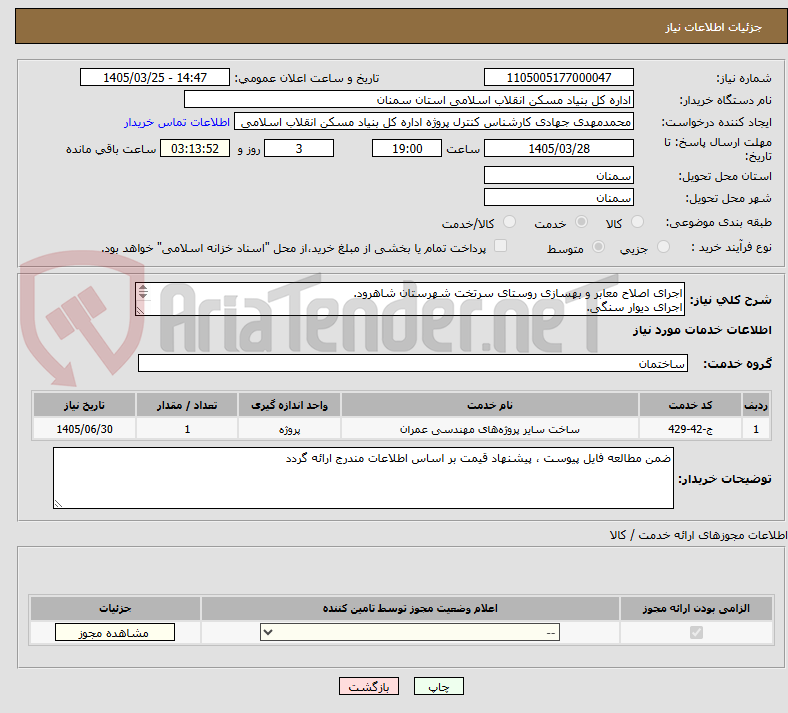788x713 pixels.
Task: Open the license status dropdown
Action: tap(410, 632)
